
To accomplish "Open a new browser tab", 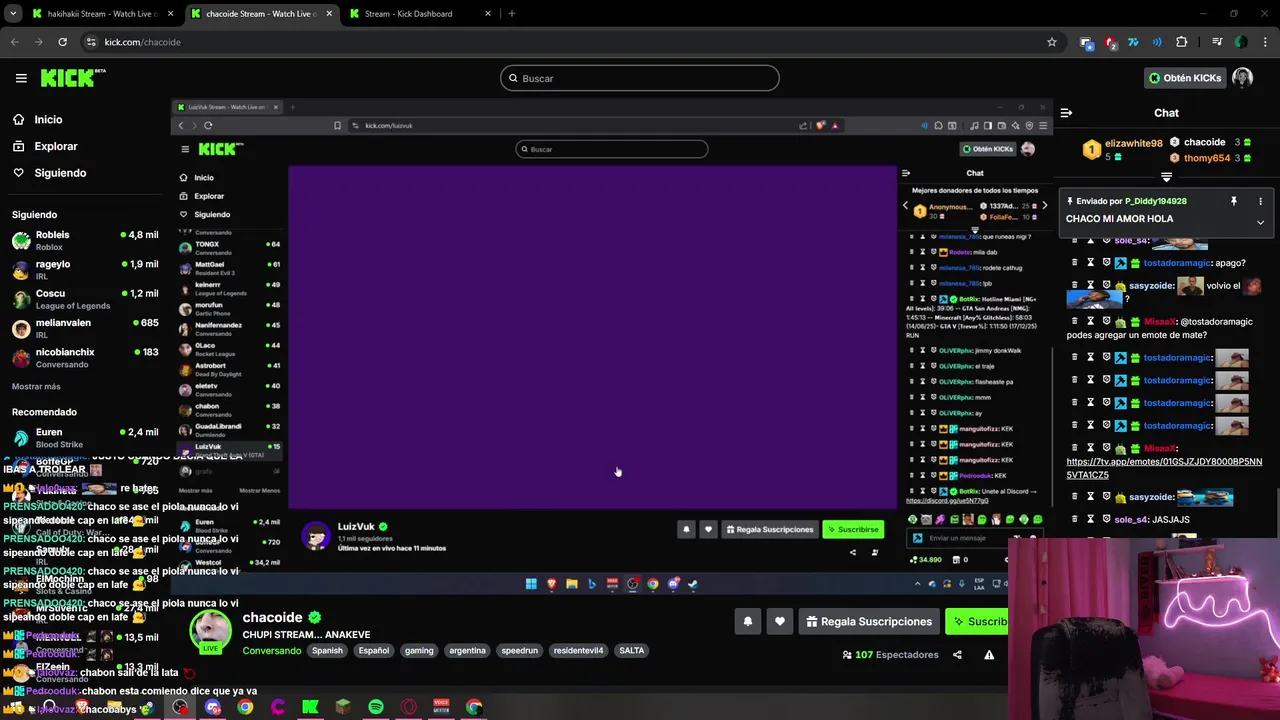I will [x=511, y=14].
